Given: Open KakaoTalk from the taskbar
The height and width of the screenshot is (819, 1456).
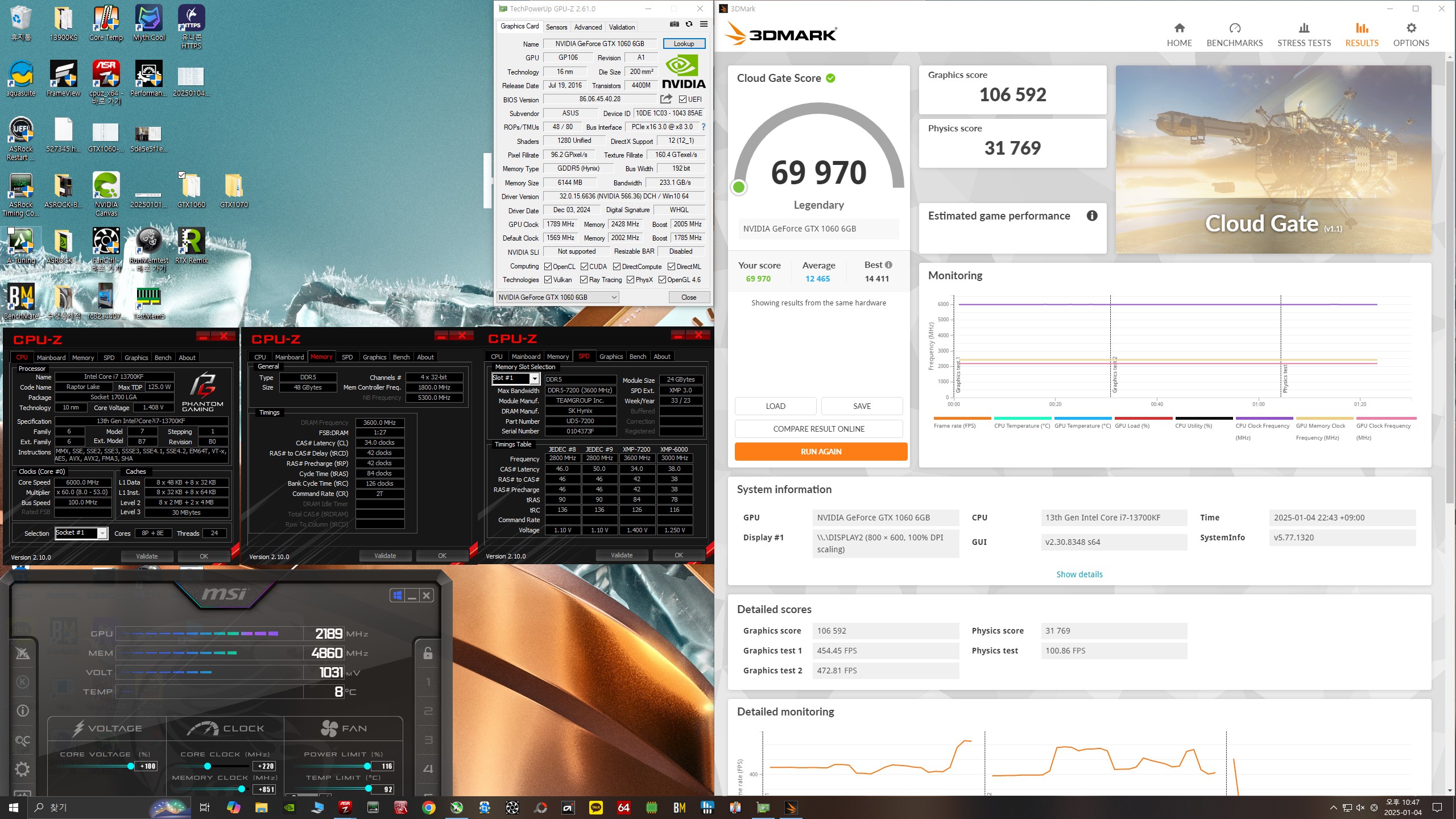Looking at the screenshot, I should (596, 808).
